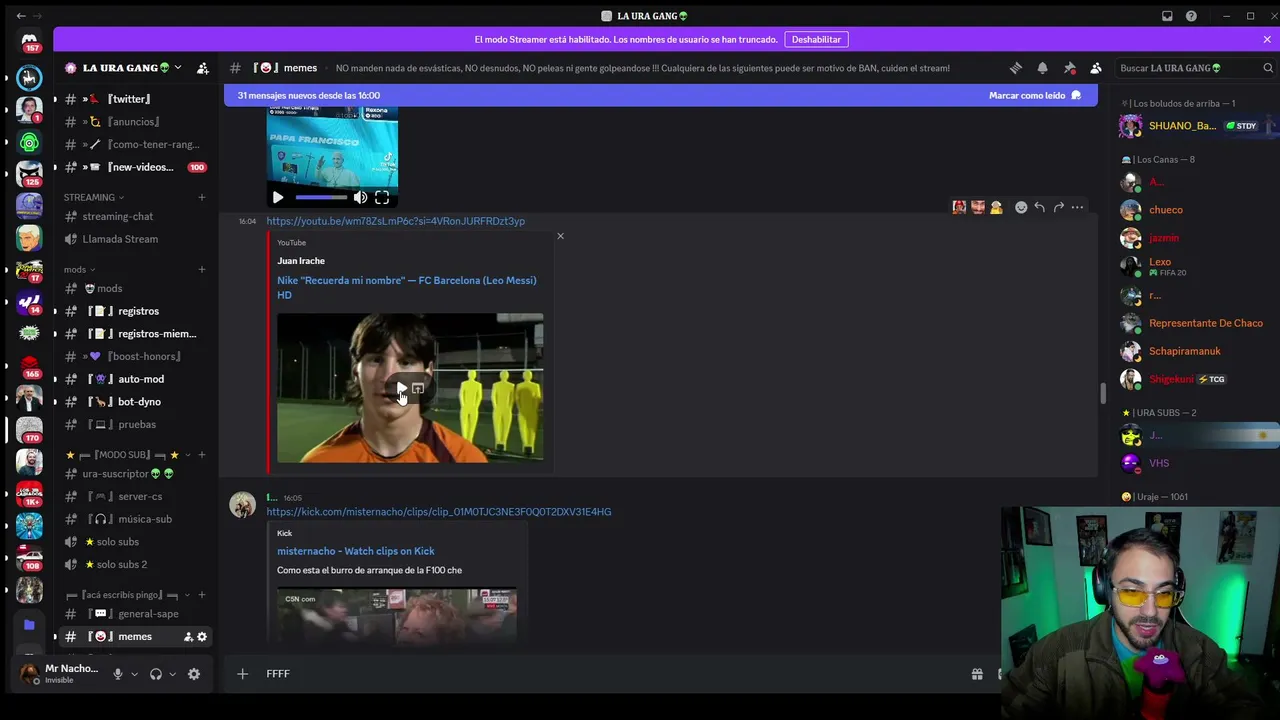
Task: Create invite icon on memes channel
Action: coord(188,637)
